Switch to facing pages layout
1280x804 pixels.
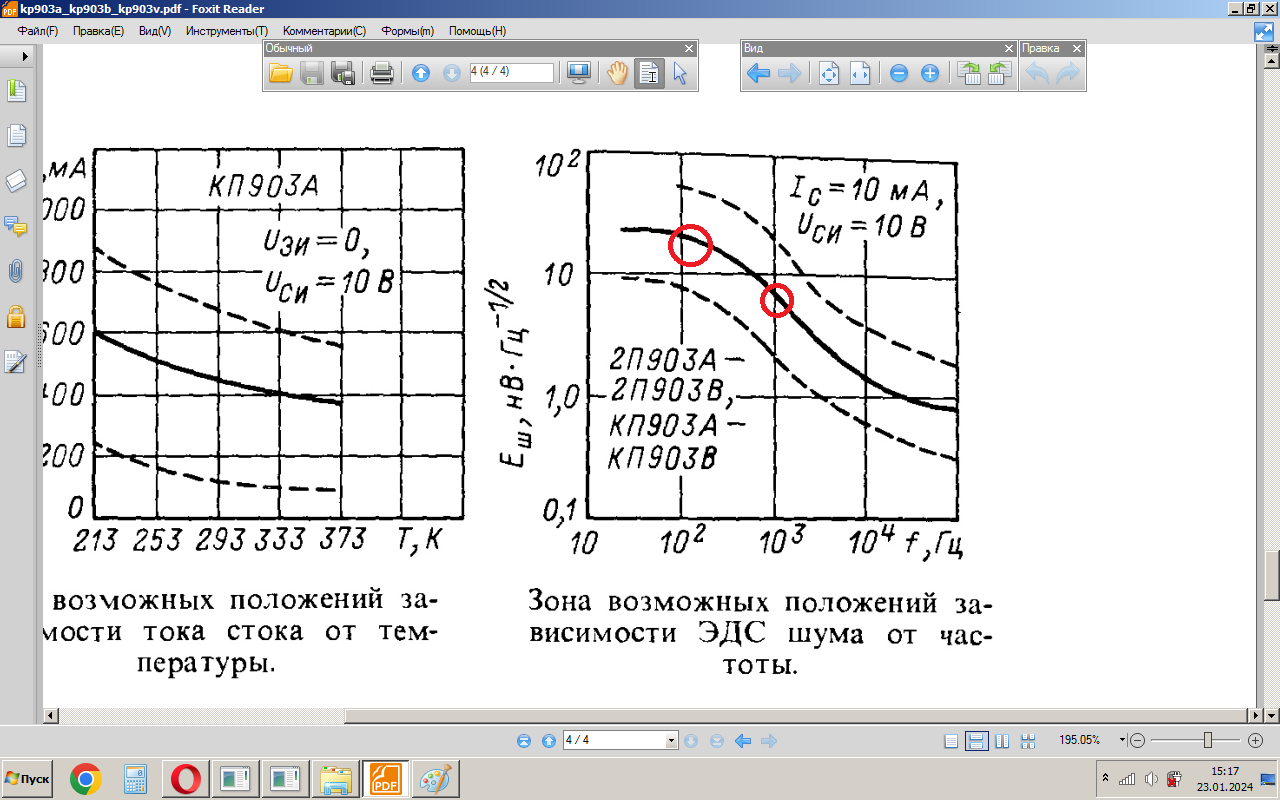[x=1002, y=741]
